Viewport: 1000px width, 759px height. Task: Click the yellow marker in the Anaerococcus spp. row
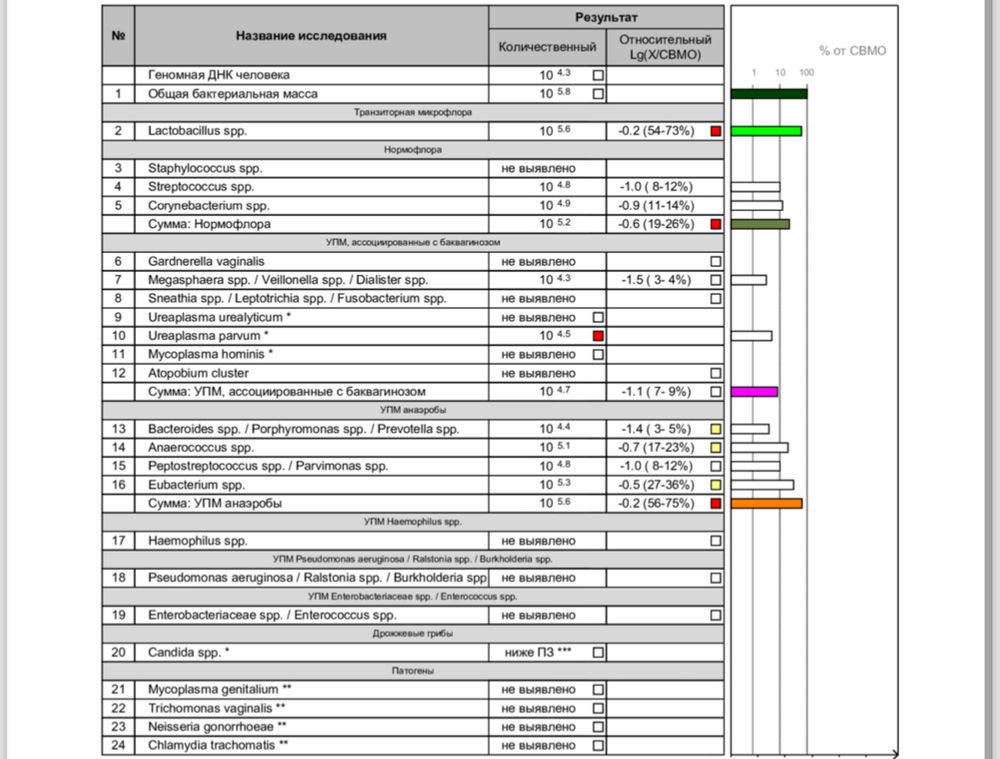coord(715,447)
